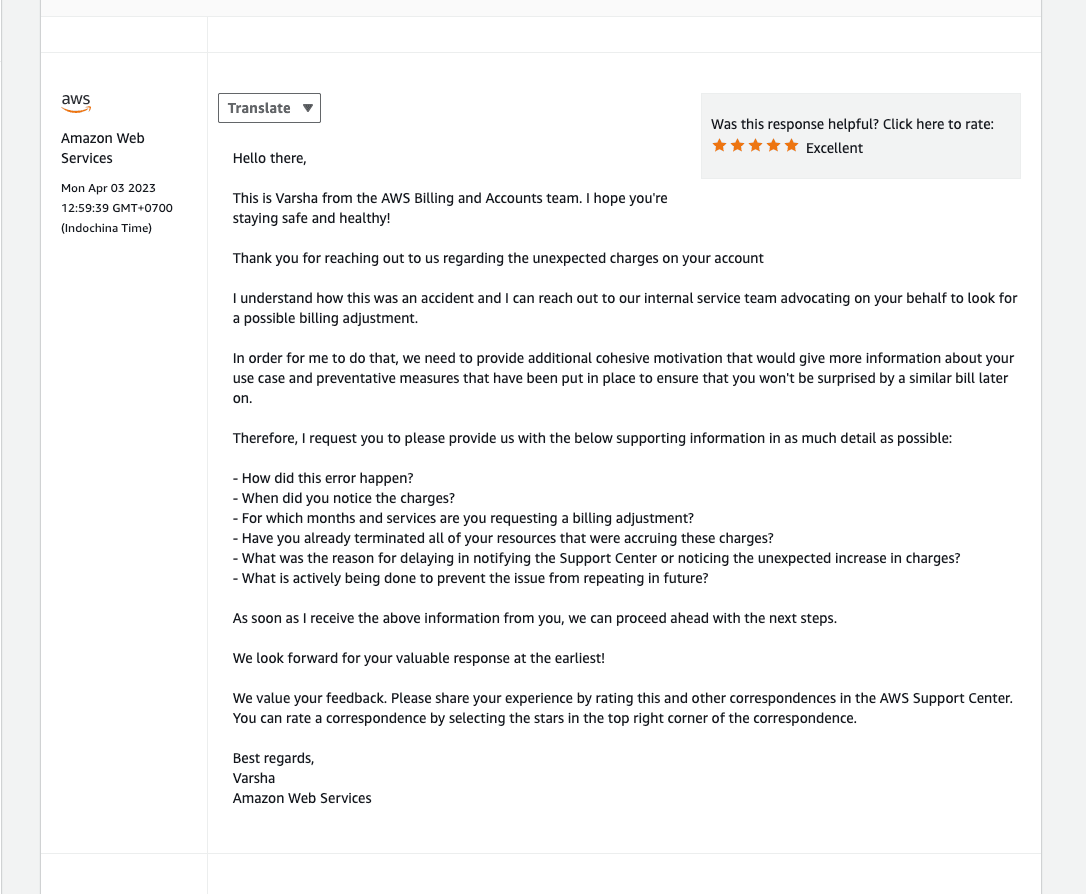
Task: Pick the fourth rating star
Action: pyautogui.click(x=773, y=146)
